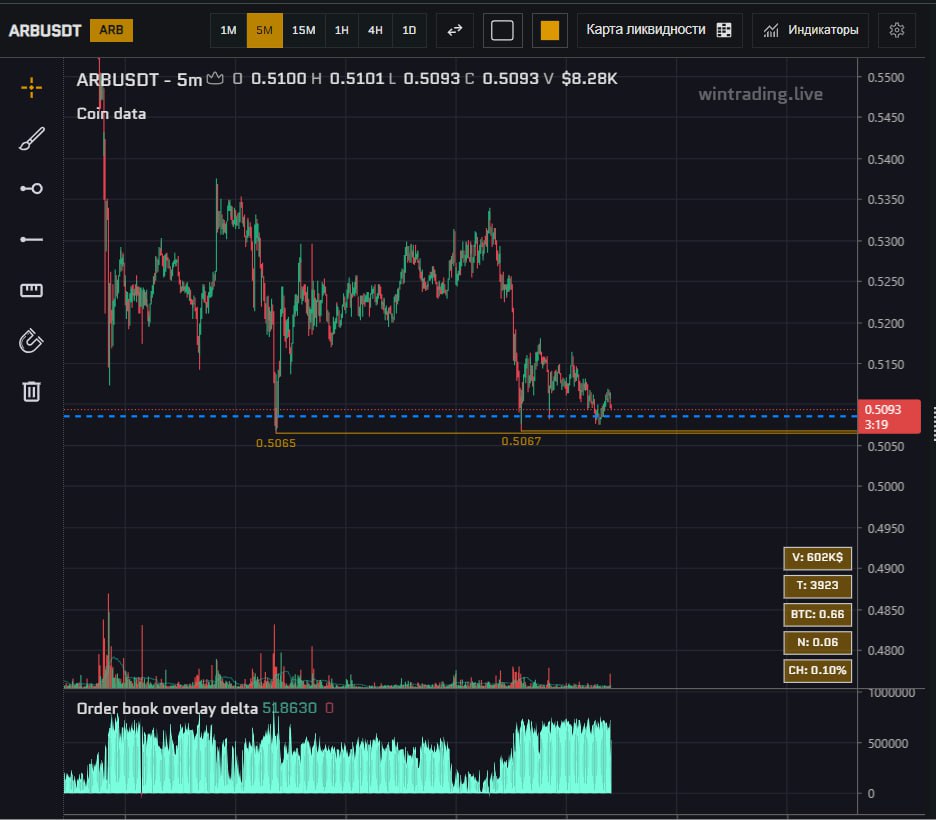Switch to 1D timeframe
The height and width of the screenshot is (820, 936).
pyautogui.click(x=409, y=30)
